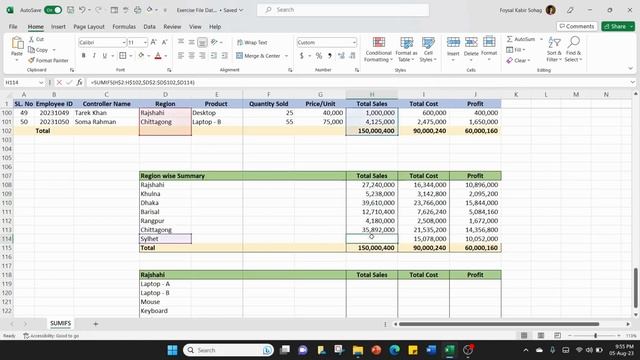Apply Accounting dollar number format
Viewport: 640px width, 360px height.
point(302,56)
